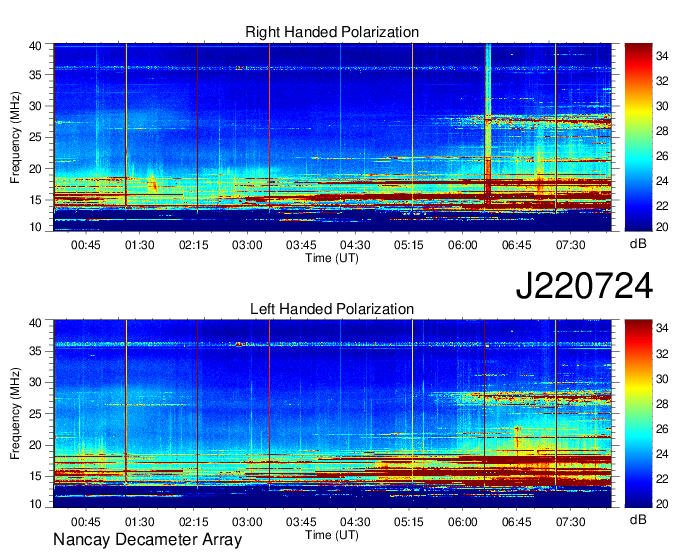This screenshot has width=680, height=552.
Task: Click dB label below Left Handed colorbar
Action: click(638, 519)
